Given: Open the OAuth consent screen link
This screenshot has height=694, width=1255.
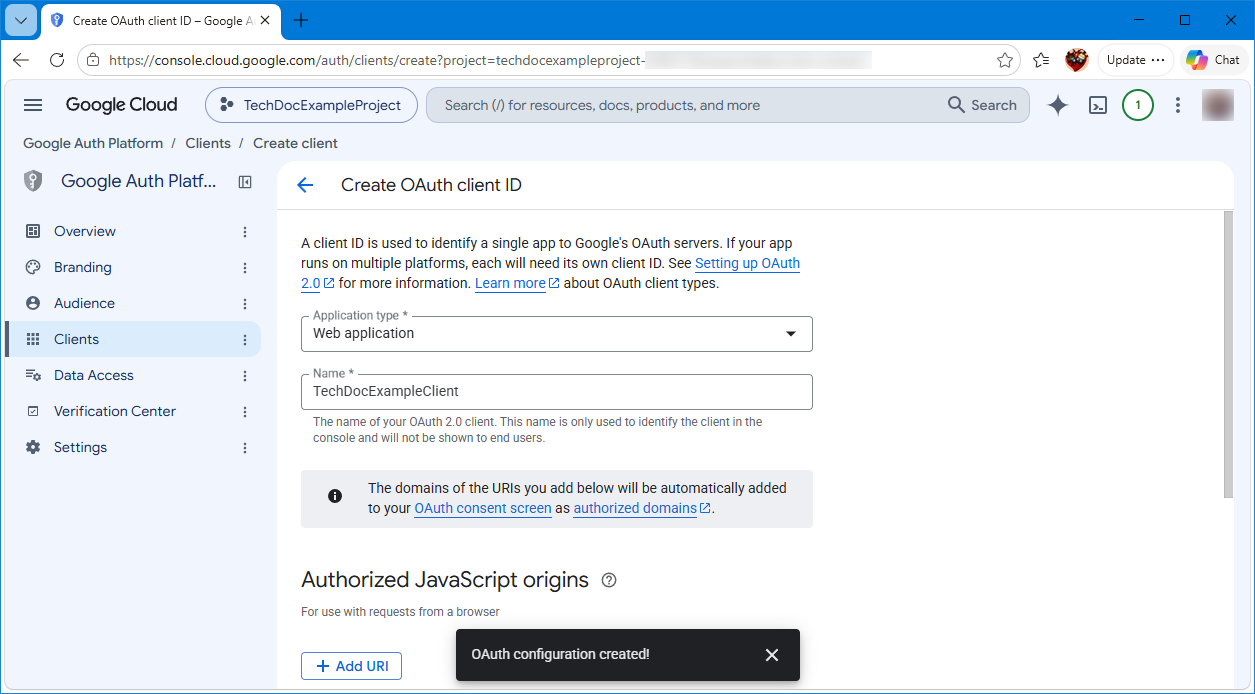Looking at the screenshot, I should pyautogui.click(x=483, y=508).
